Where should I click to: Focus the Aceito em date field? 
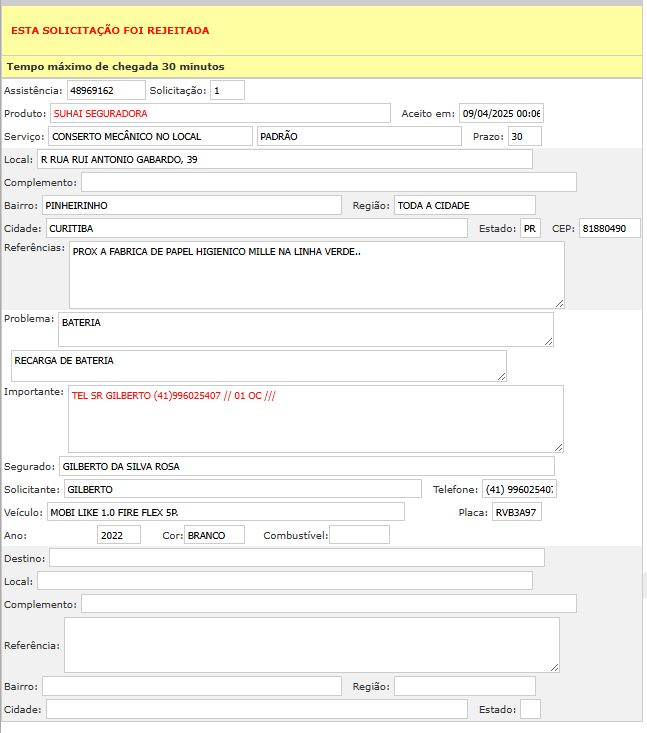[501, 113]
